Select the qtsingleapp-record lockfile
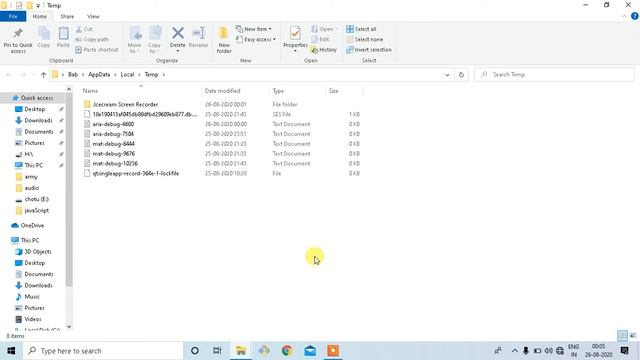This screenshot has width=640, height=360. pos(136,173)
